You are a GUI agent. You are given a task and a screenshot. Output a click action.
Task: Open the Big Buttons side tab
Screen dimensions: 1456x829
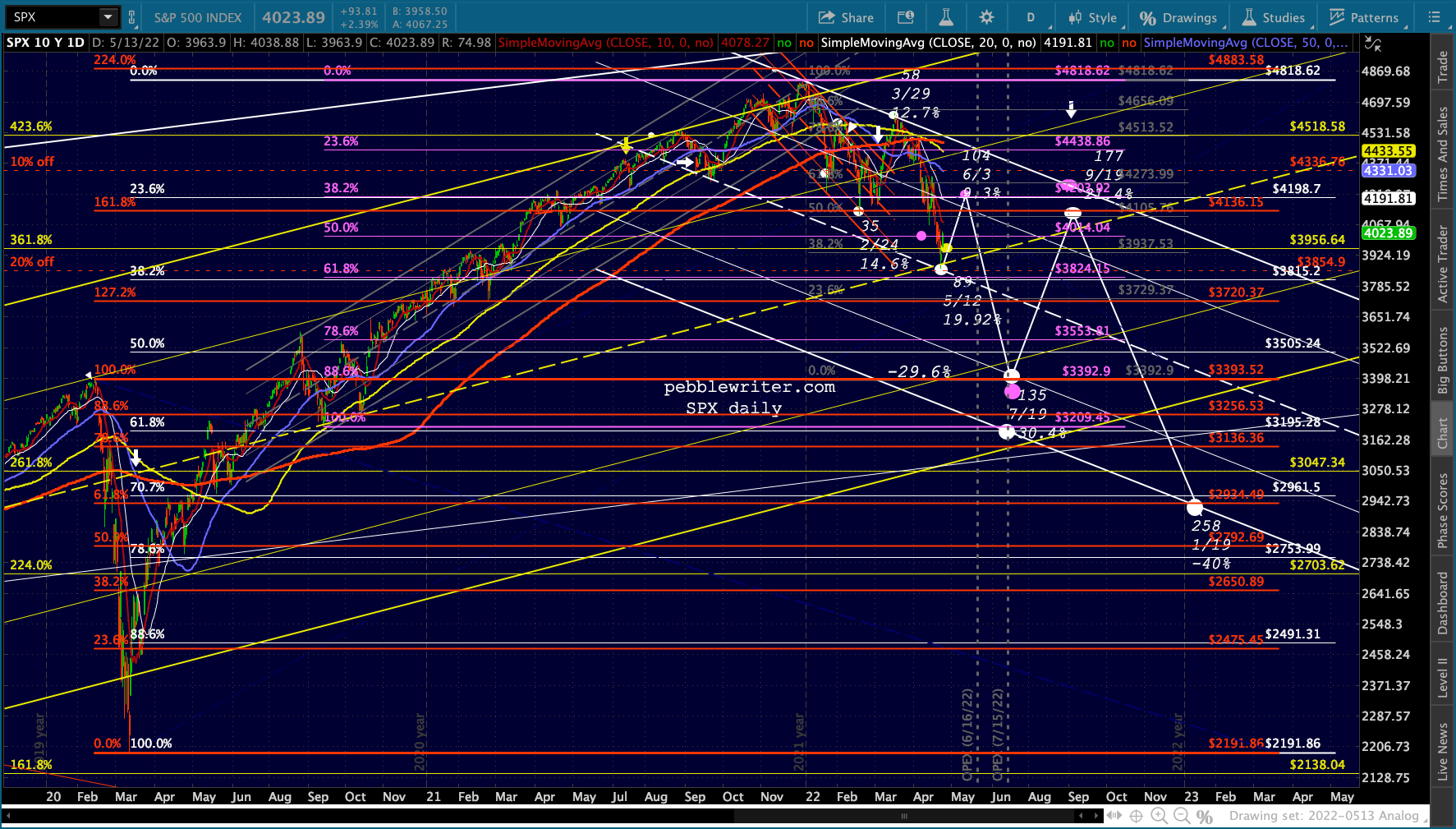click(1442, 361)
